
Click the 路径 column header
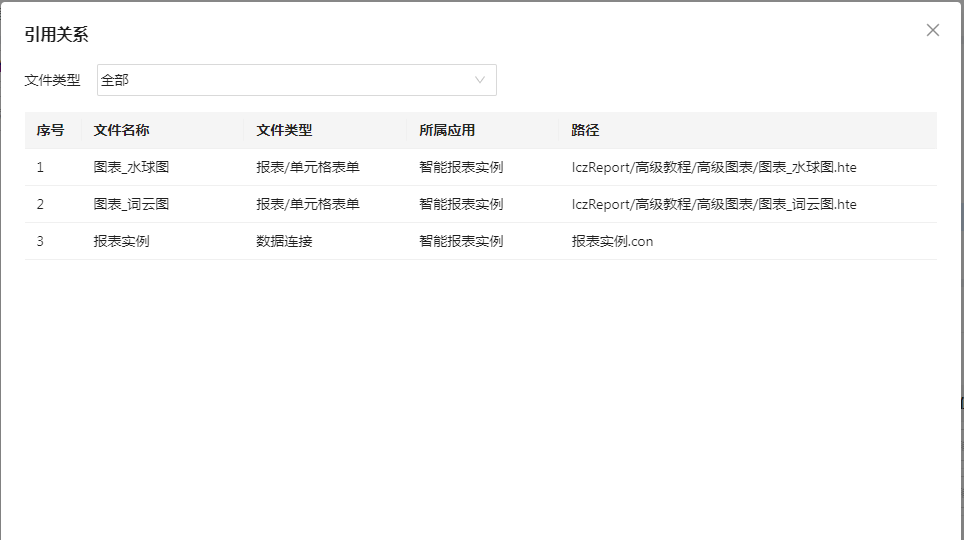tap(586, 130)
